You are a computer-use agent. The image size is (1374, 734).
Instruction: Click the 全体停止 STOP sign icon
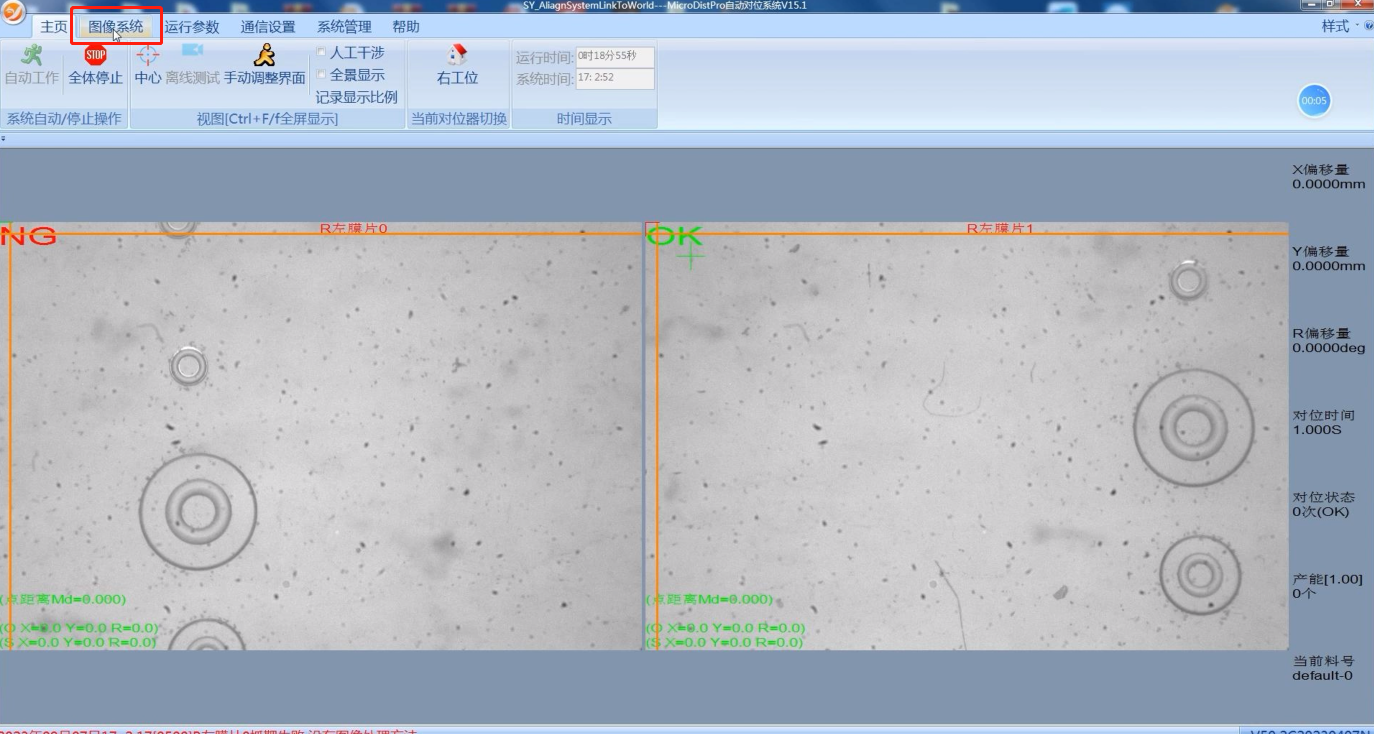[x=95, y=56]
